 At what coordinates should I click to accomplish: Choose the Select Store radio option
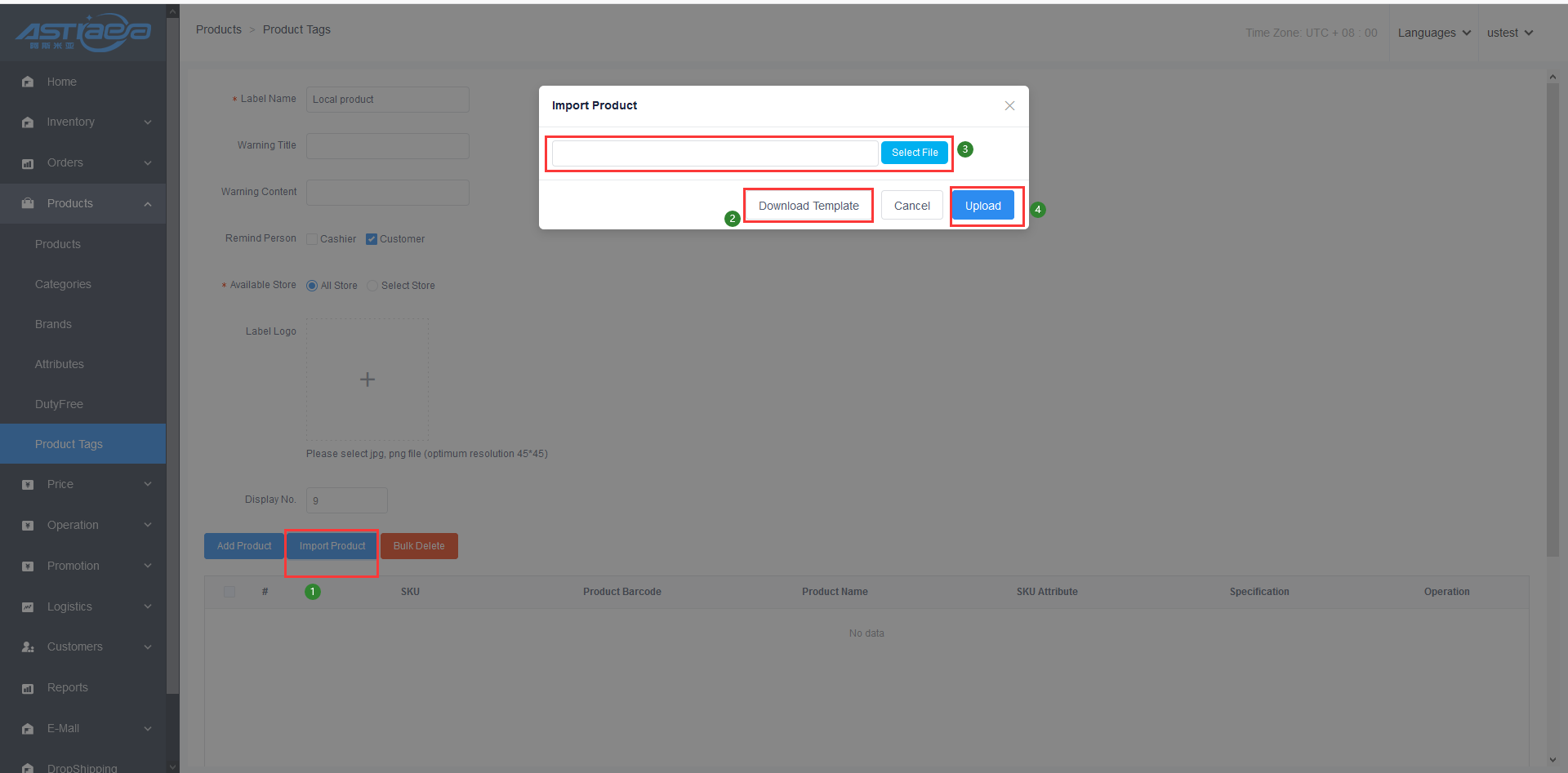click(x=372, y=286)
